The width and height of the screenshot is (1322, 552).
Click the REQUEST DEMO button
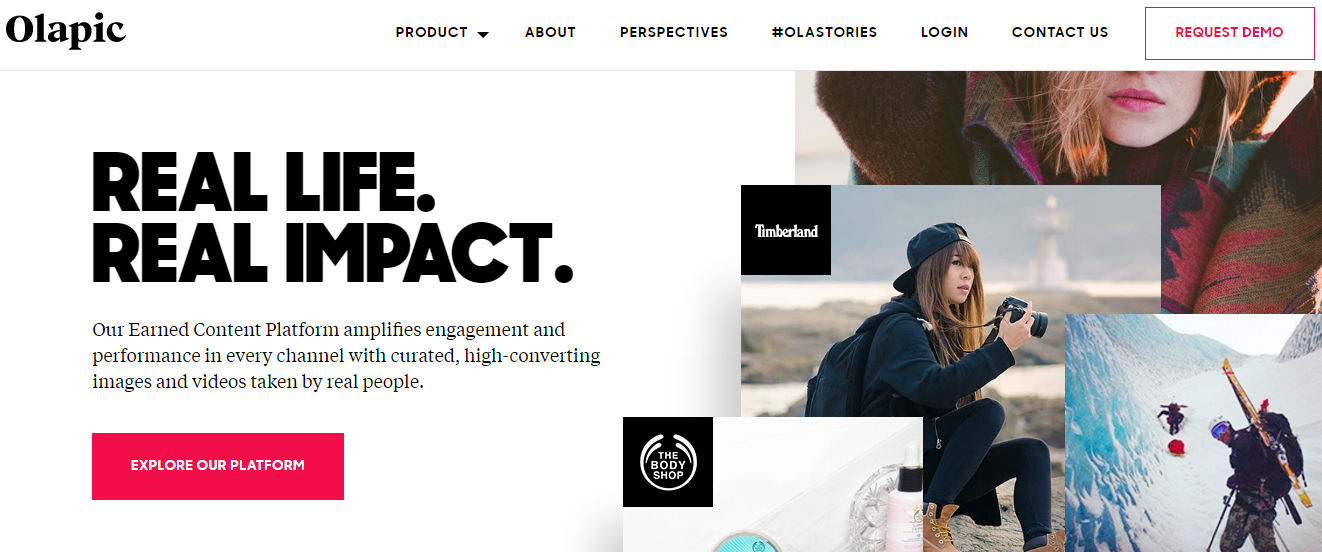[x=1229, y=33]
